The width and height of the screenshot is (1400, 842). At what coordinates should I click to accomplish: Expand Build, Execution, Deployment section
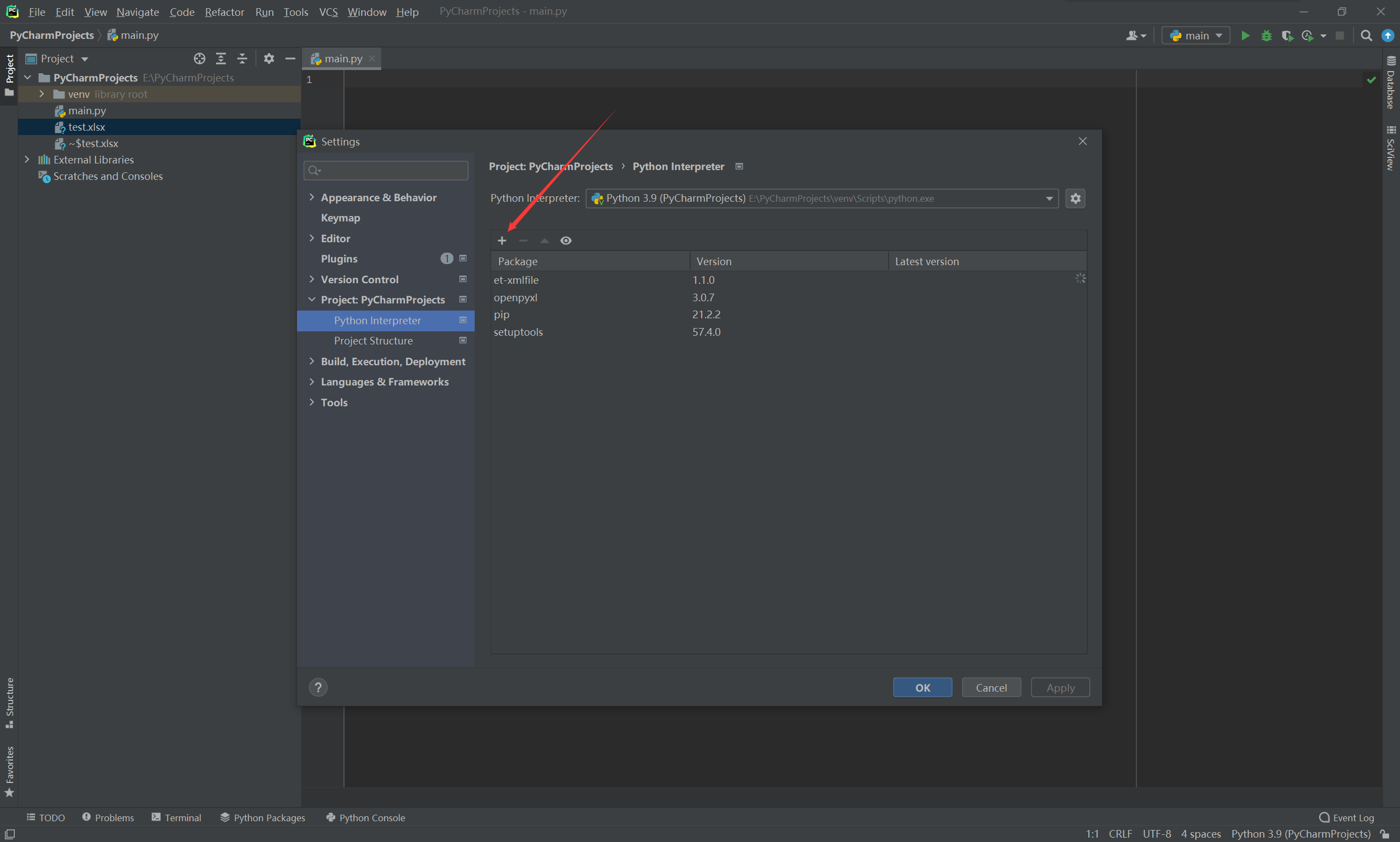tap(312, 361)
